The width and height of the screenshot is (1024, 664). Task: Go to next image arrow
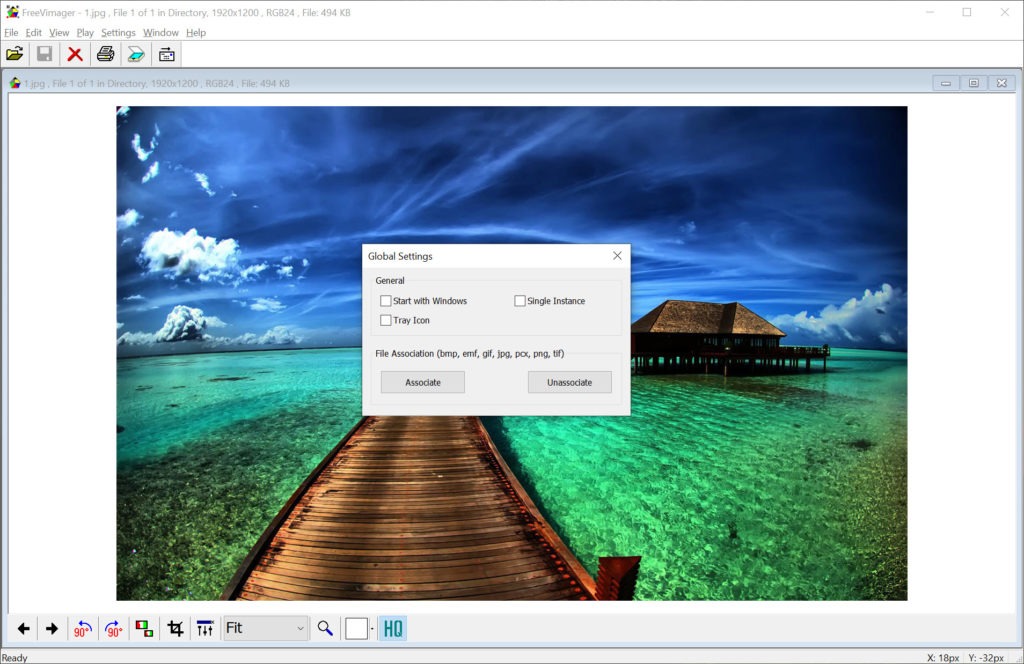52,629
